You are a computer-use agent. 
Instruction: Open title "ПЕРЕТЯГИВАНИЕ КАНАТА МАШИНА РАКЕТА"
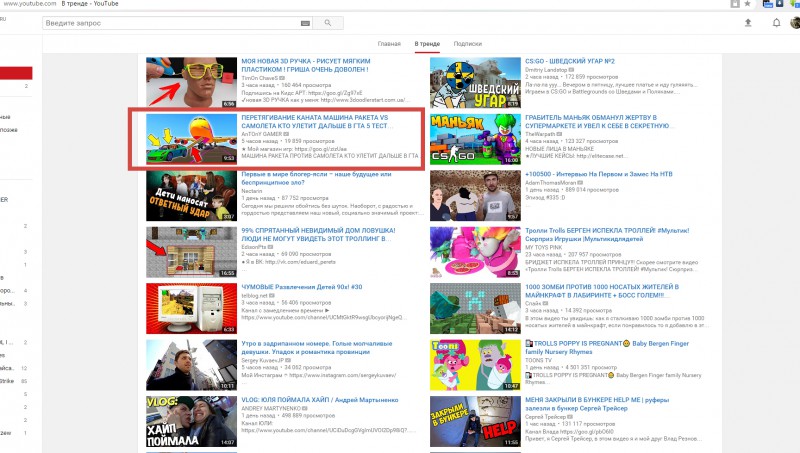[315, 121]
